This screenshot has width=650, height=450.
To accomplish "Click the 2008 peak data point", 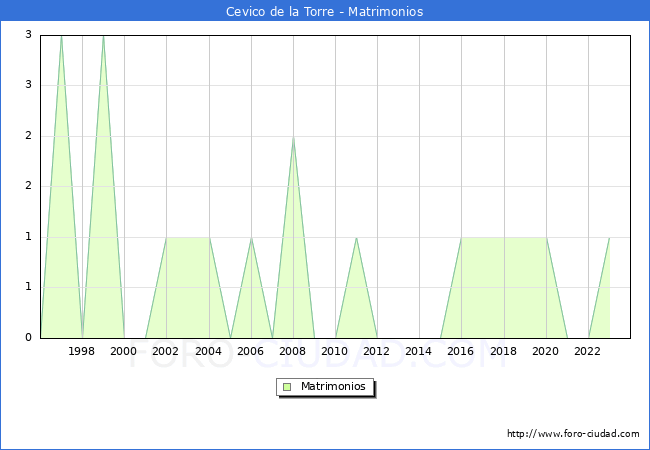I will click(293, 137).
